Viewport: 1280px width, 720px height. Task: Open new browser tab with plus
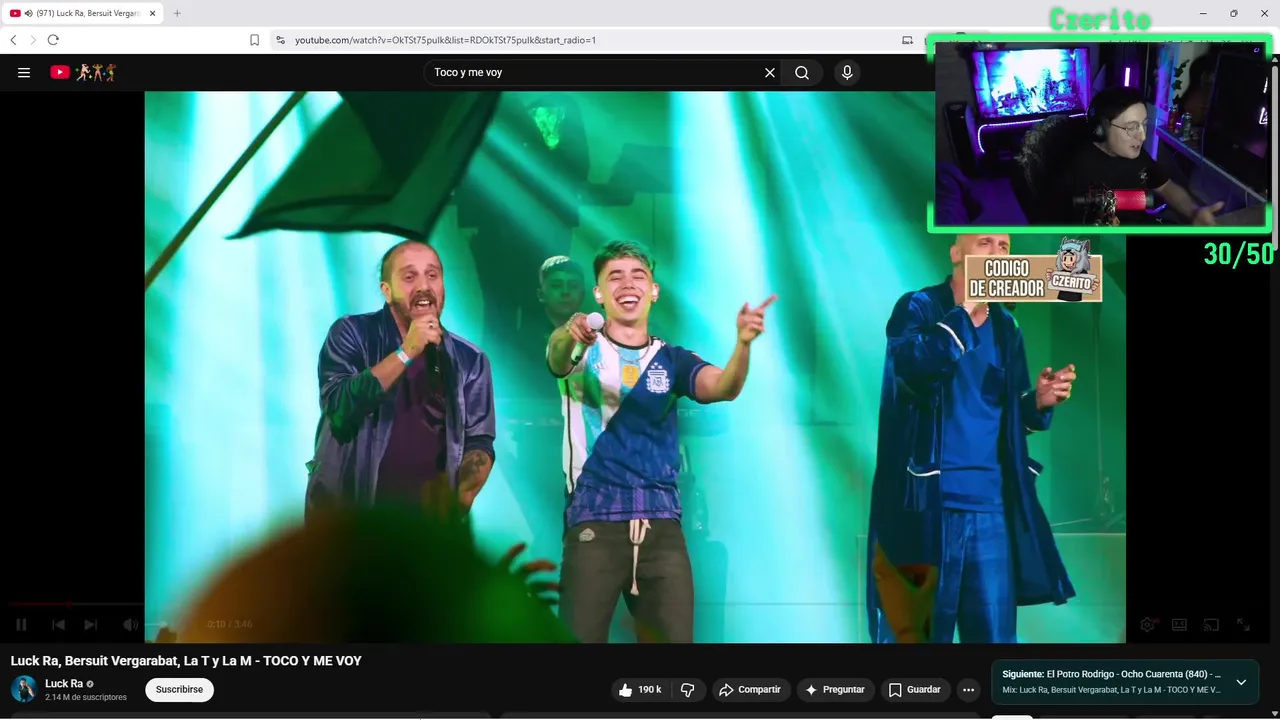click(177, 13)
